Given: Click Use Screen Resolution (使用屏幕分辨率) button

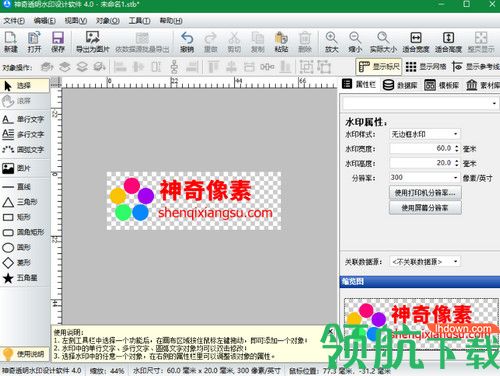Looking at the screenshot, I should (x=425, y=208).
